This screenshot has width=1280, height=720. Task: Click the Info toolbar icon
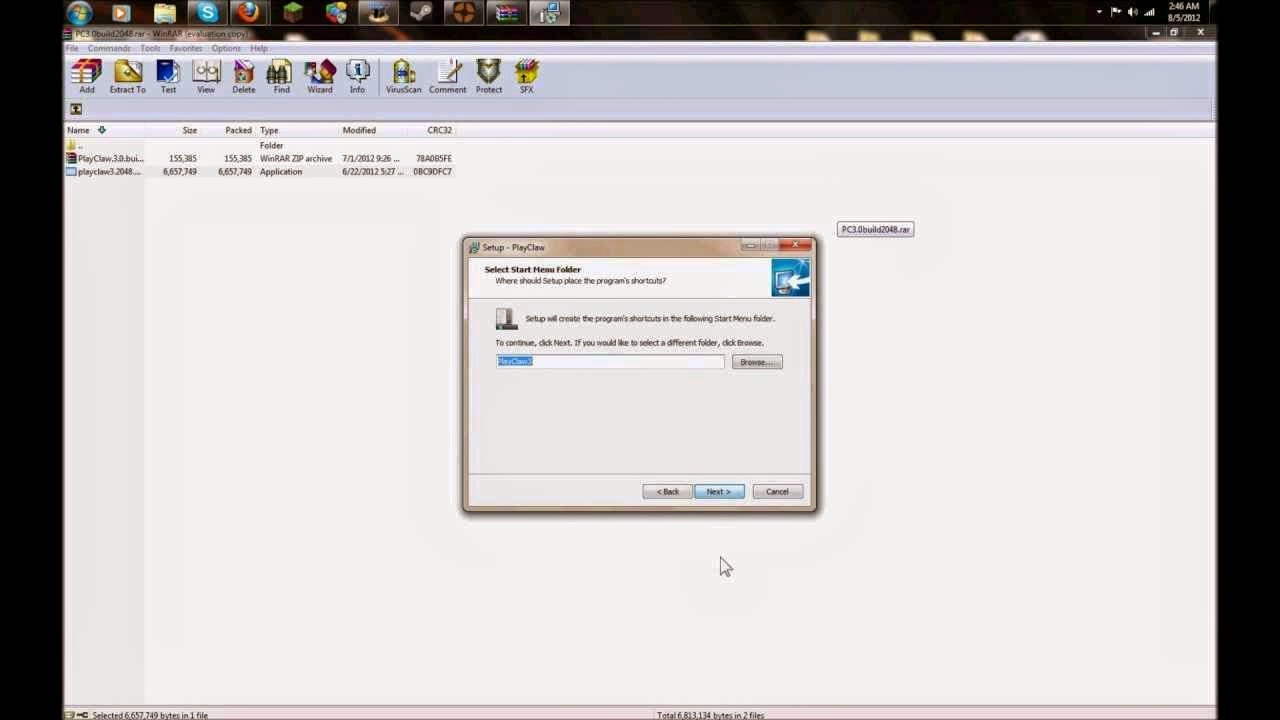357,77
